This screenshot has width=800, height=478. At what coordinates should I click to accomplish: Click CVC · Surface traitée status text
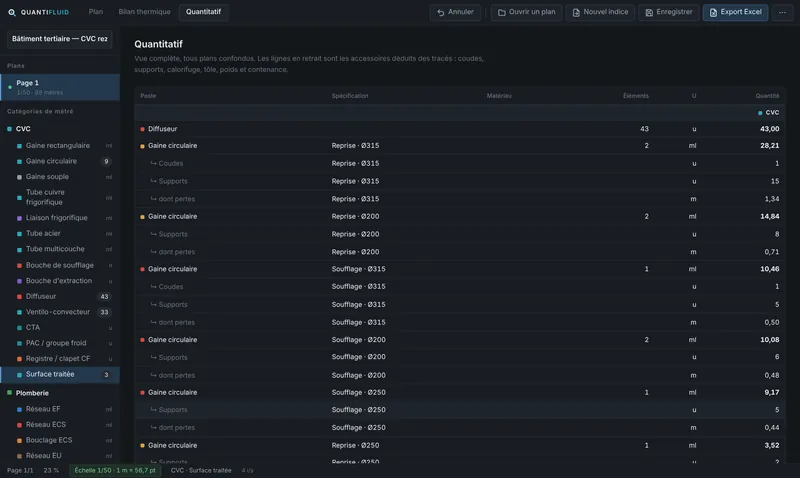point(201,470)
